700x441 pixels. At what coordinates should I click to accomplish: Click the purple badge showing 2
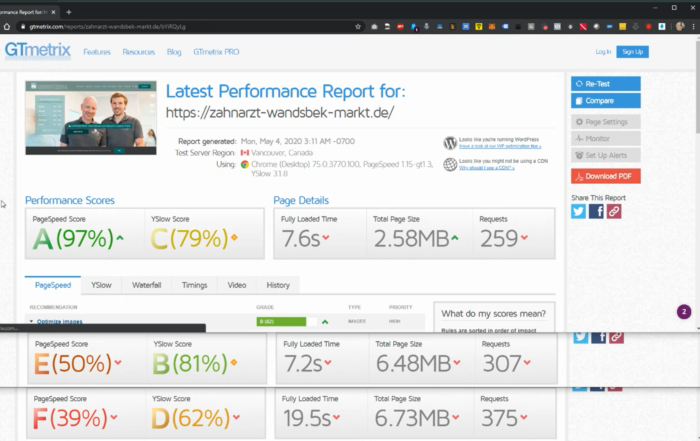tap(684, 312)
